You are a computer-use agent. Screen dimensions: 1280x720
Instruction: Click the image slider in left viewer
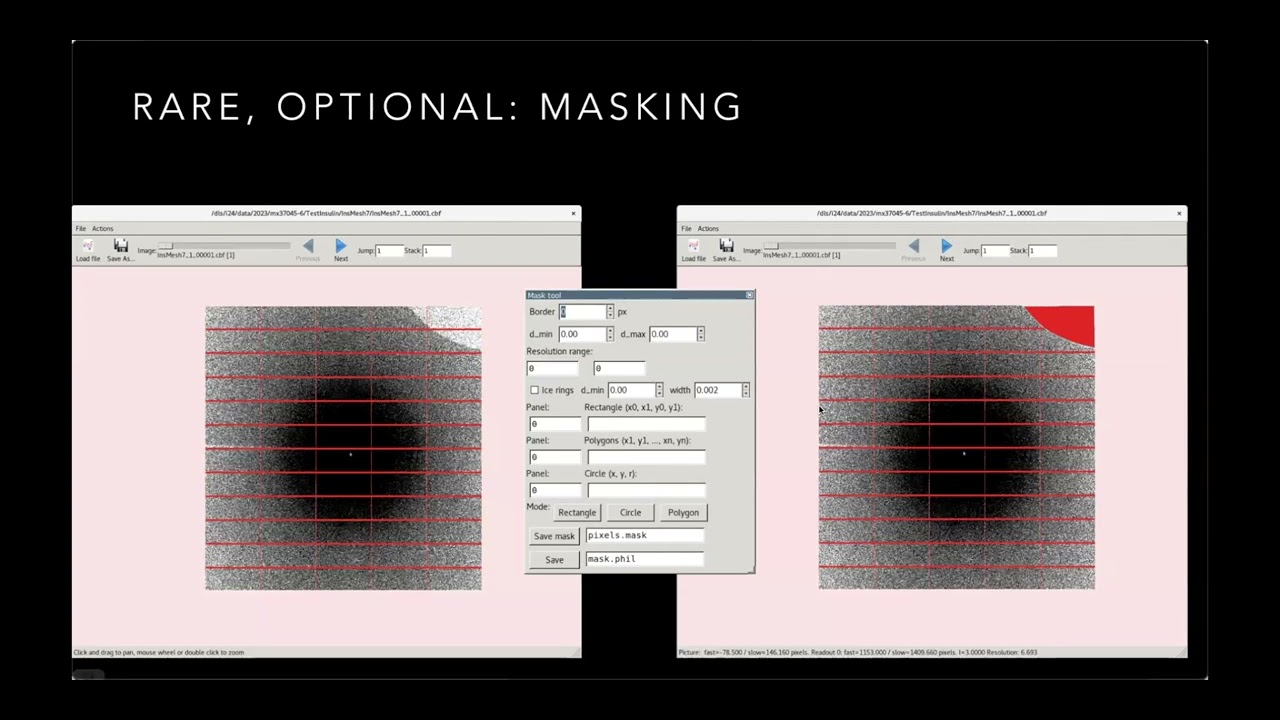click(224, 246)
